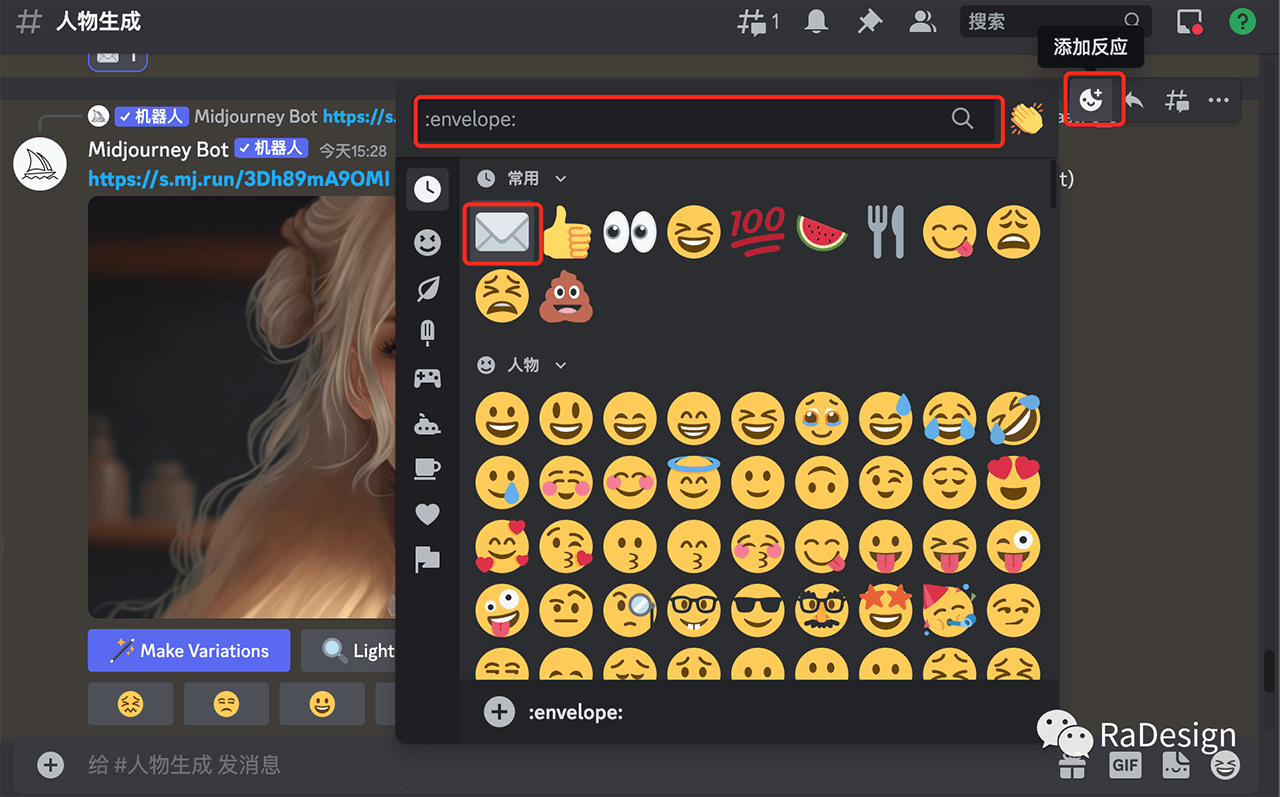Open the https://s.mj.run image link
Screen dimensions: 1280x797
(x=240, y=178)
